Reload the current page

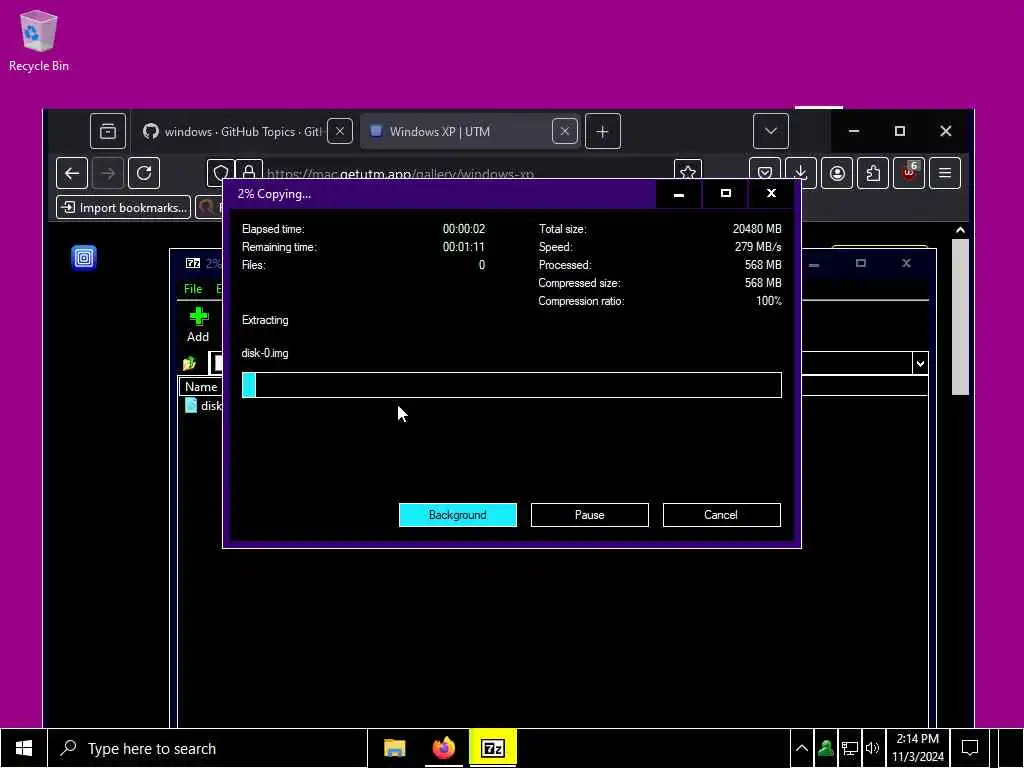[x=144, y=173]
